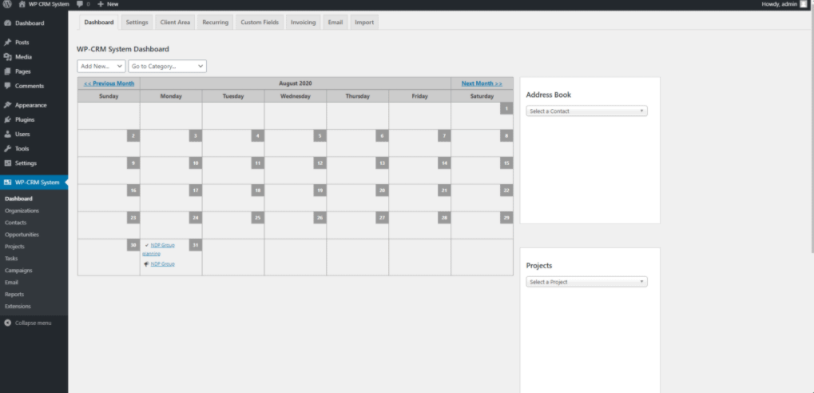Go to Next Month >>

click(x=482, y=83)
